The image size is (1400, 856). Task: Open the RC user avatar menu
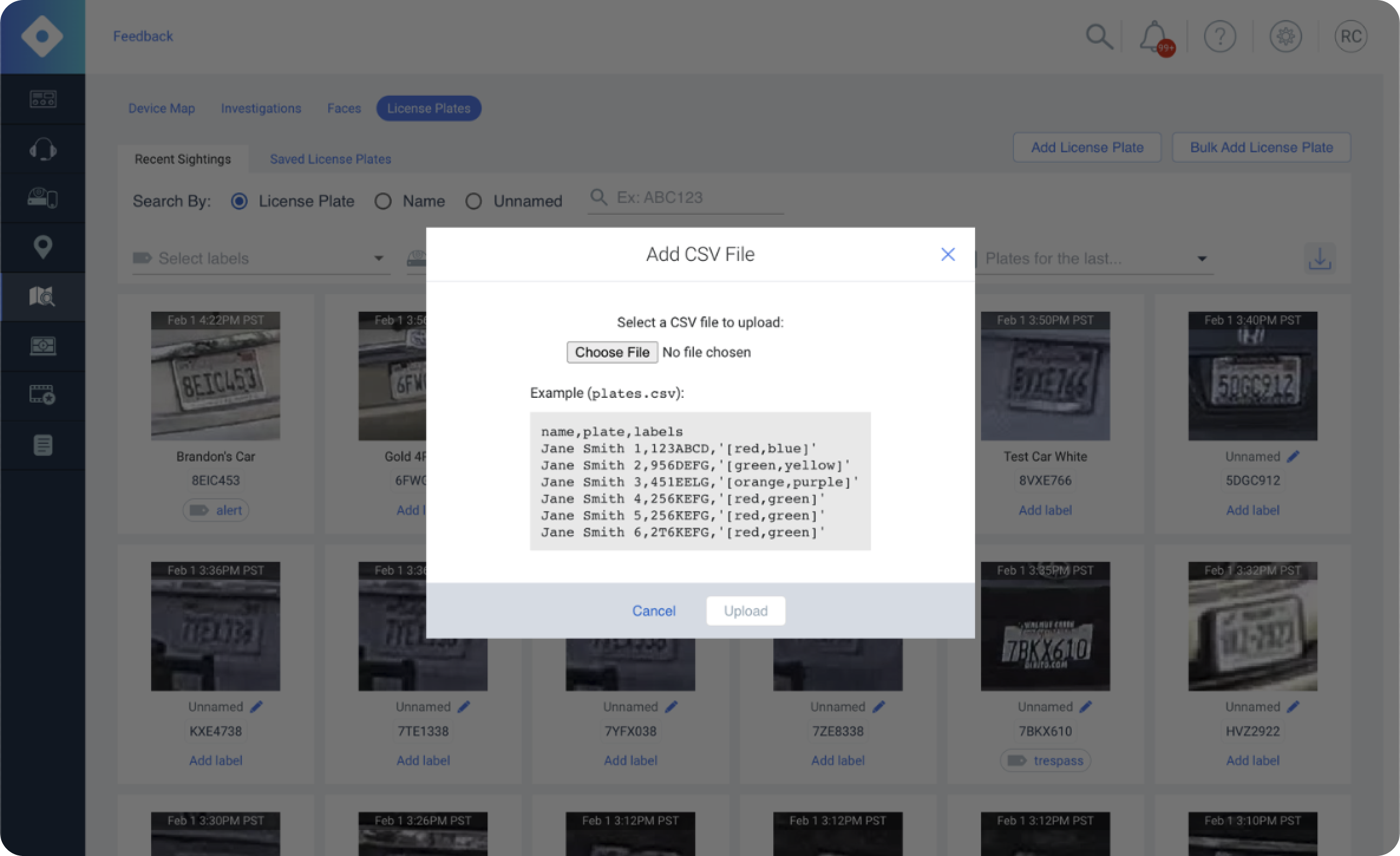tap(1350, 37)
